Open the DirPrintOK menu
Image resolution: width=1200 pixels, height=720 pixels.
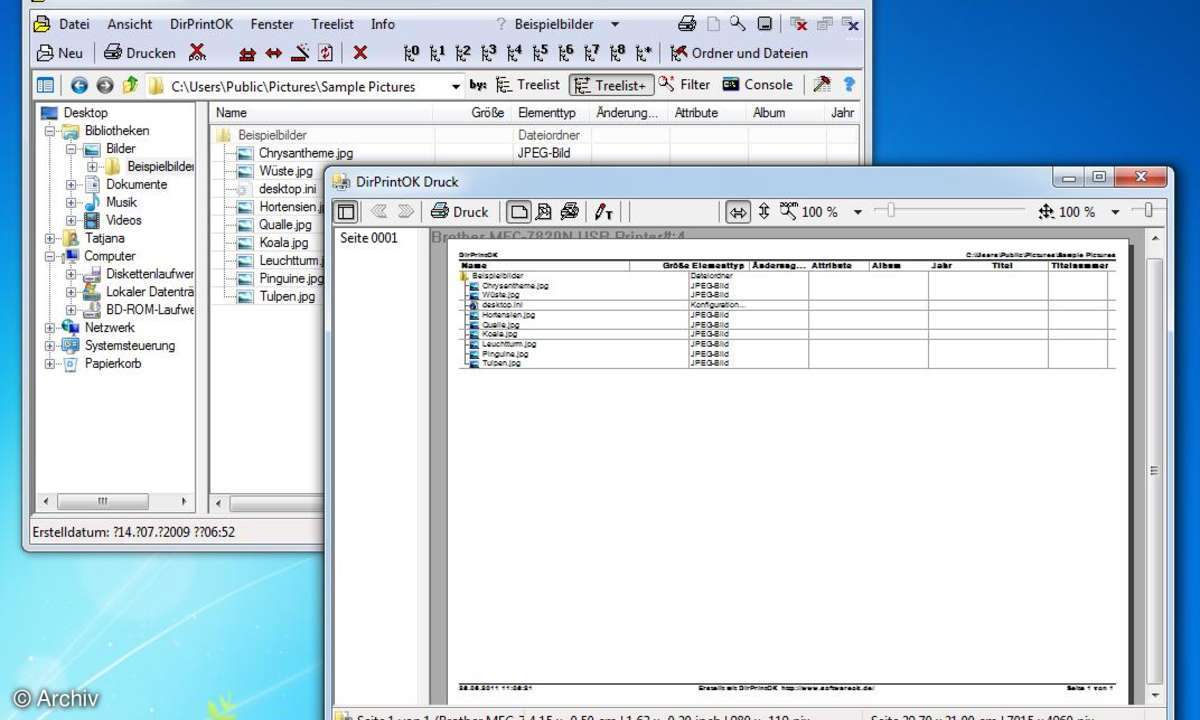(x=202, y=24)
